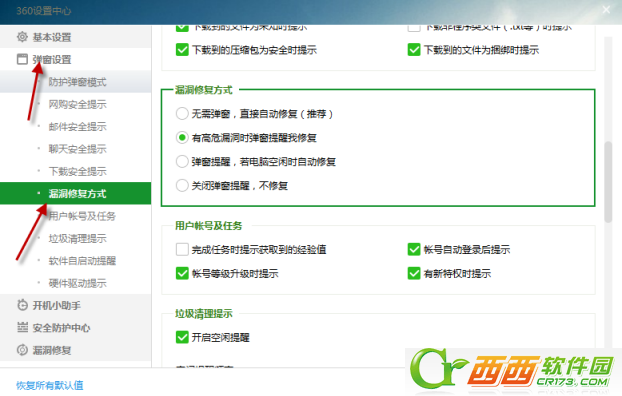Image resolution: width=622 pixels, height=396 pixels.
Task: Choose 有高危漏洞时弹窗提醒我修复 radio option
Action: 182,138
